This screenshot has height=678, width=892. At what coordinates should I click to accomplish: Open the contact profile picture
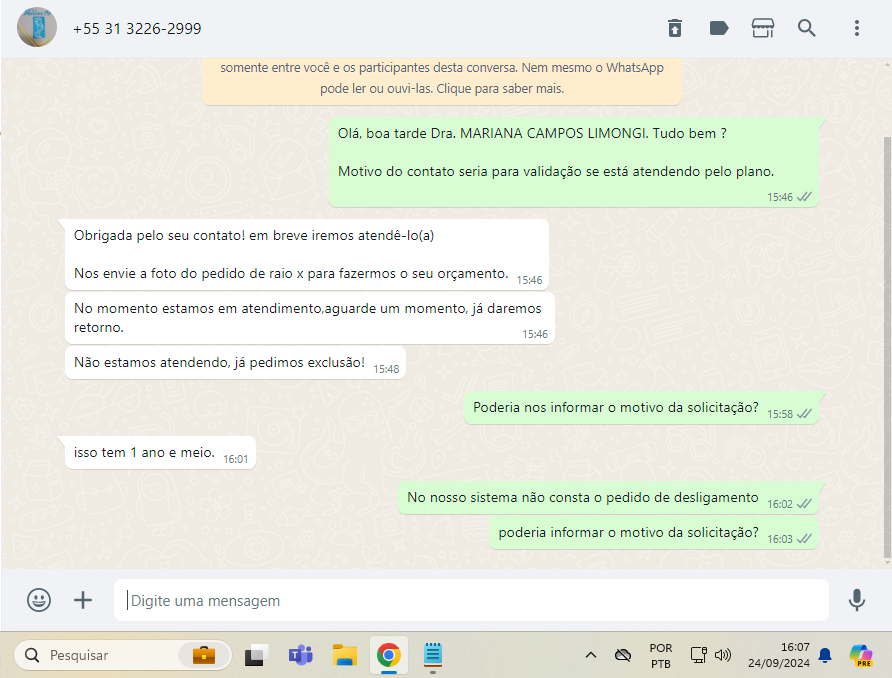pos(37,27)
